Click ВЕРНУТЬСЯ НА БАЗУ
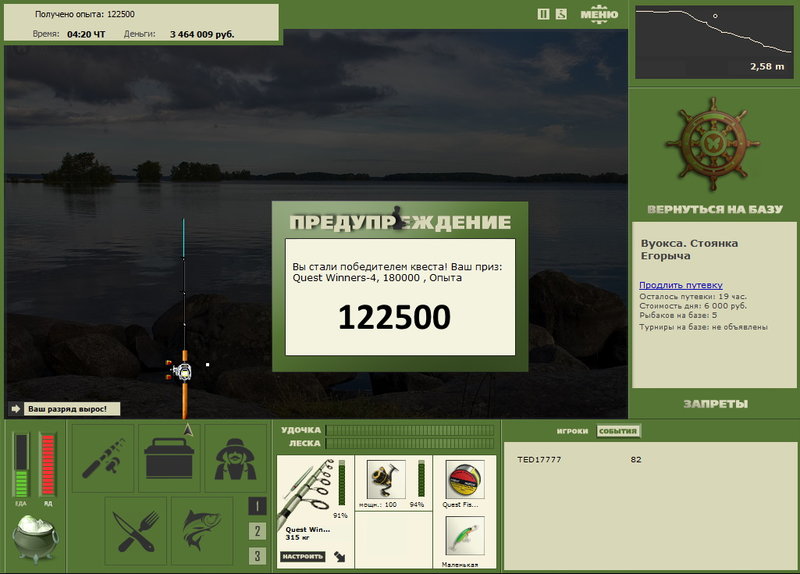 click(713, 210)
